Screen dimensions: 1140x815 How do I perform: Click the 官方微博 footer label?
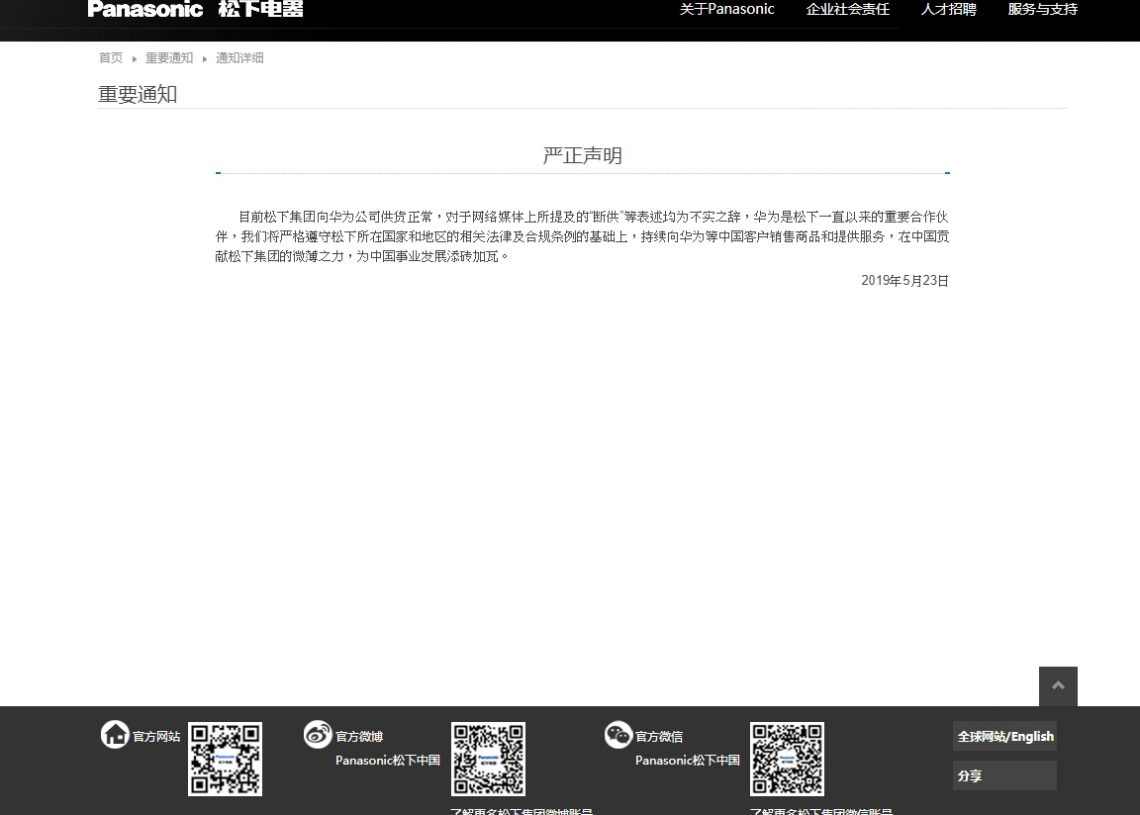click(359, 736)
